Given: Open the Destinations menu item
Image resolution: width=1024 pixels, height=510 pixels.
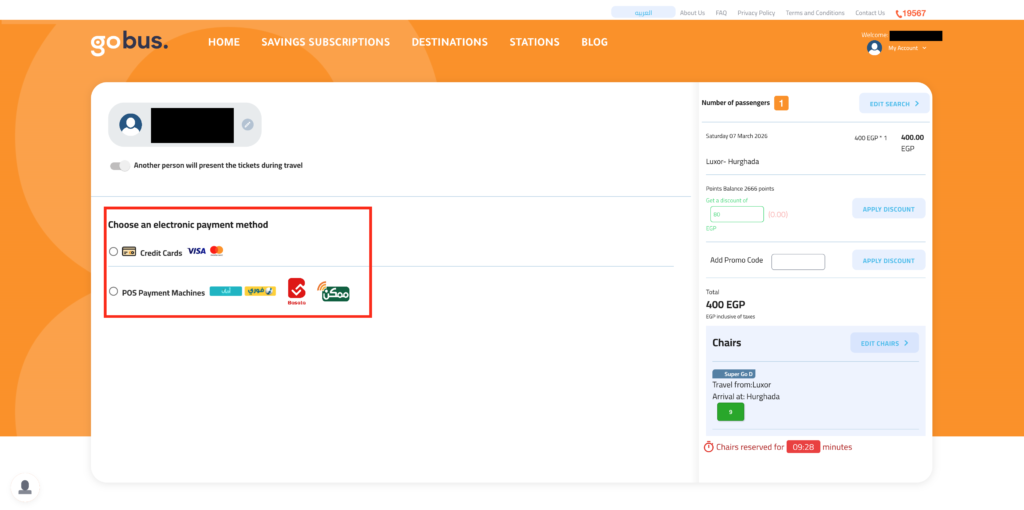Looking at the screenshot, I should coord(449,42).
